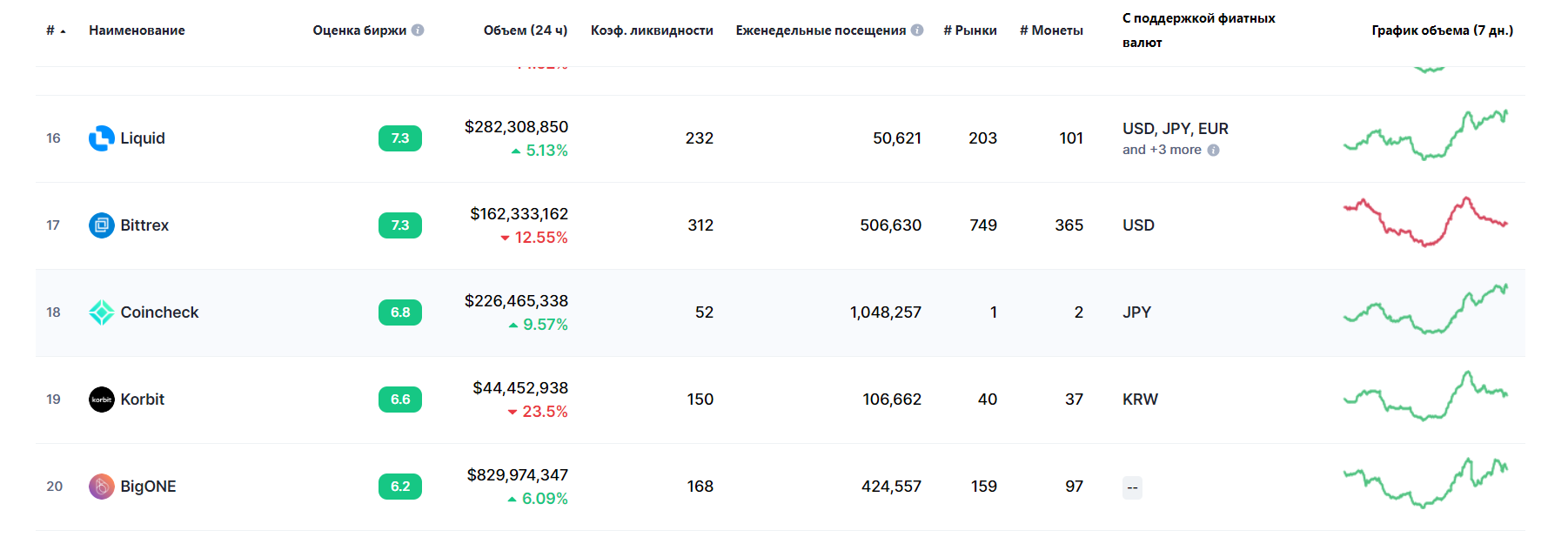Click BigONE liquidity score 168
The image size is (1568, 544).
click(700, 487)
